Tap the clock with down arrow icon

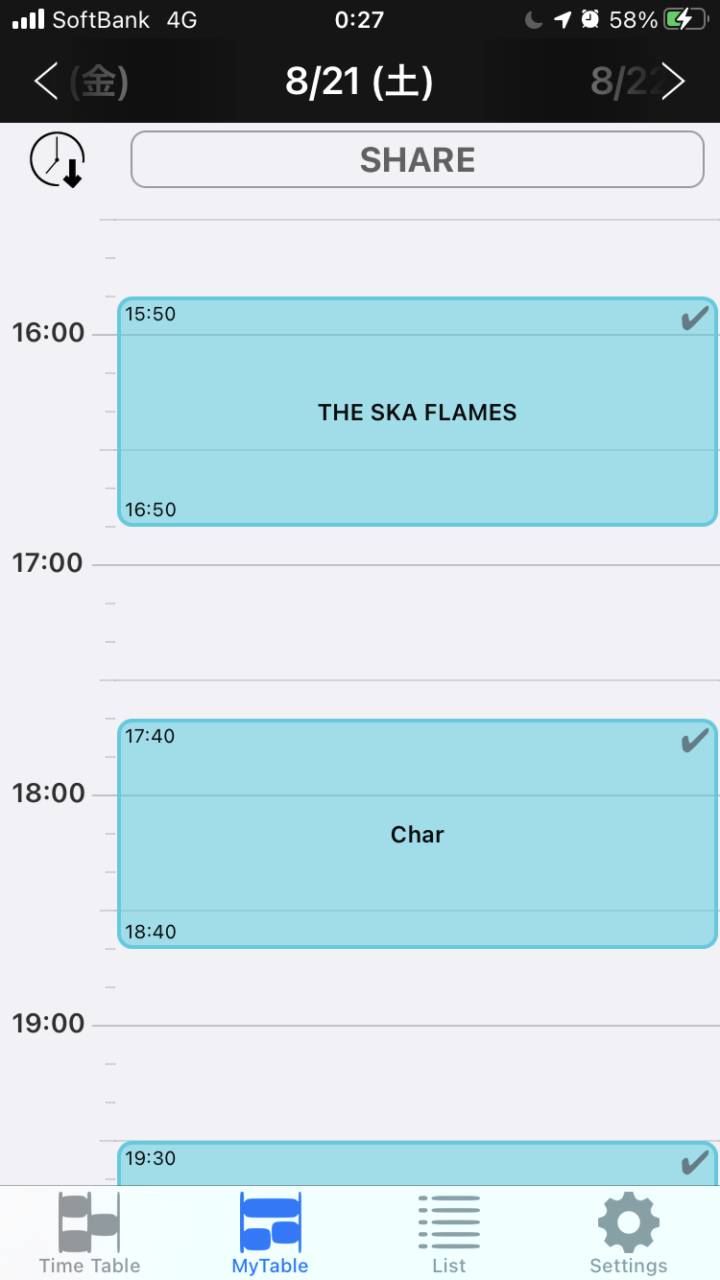[x=57, y=160]
